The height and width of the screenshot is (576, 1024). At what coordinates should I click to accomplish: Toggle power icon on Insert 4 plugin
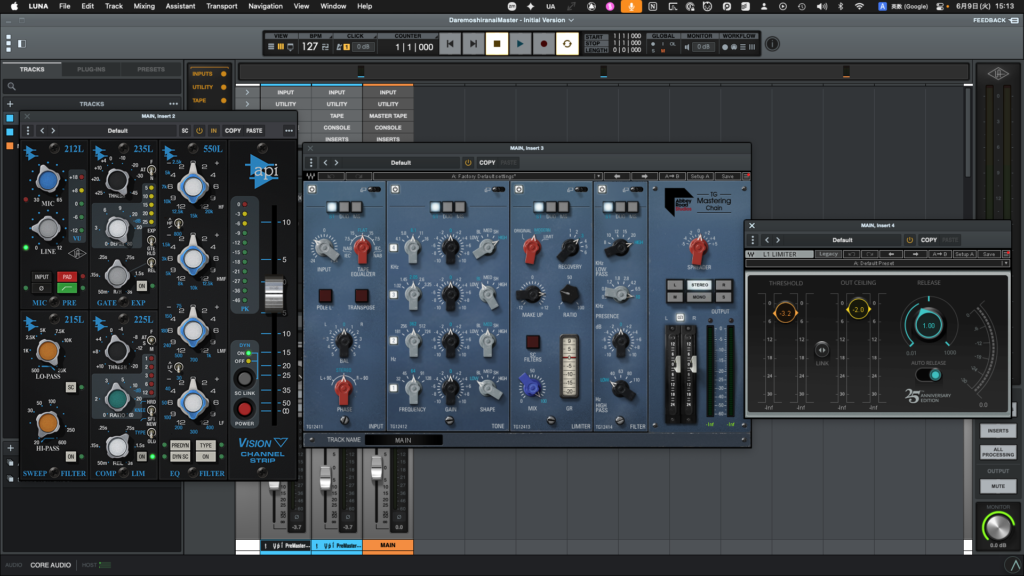(909, 240)
